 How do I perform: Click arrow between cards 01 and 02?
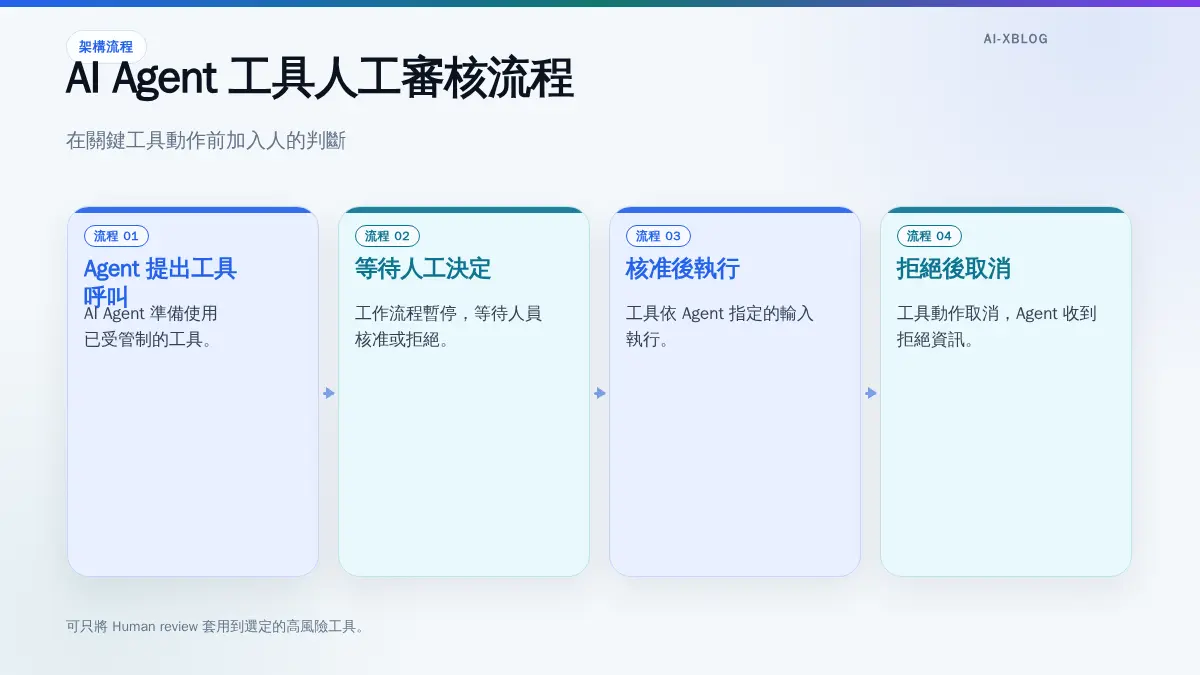pos(329,393)
